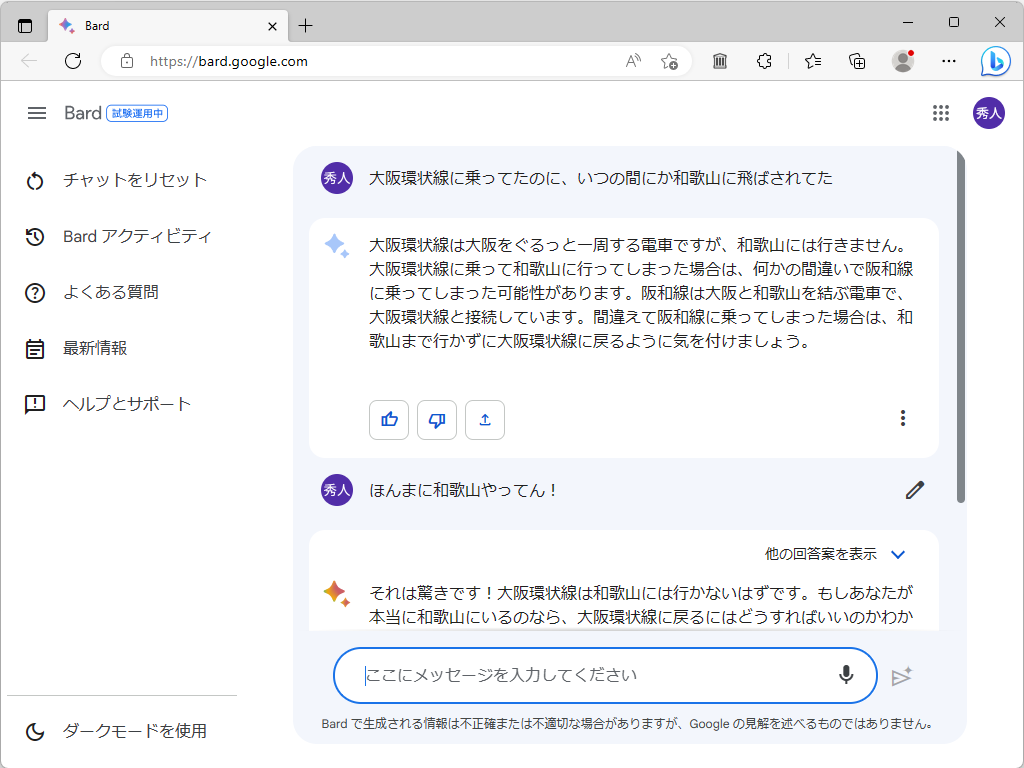Screen dimensions: 1024x768
Task: Share Bard's response with the export icon
Action: (485, 420)
